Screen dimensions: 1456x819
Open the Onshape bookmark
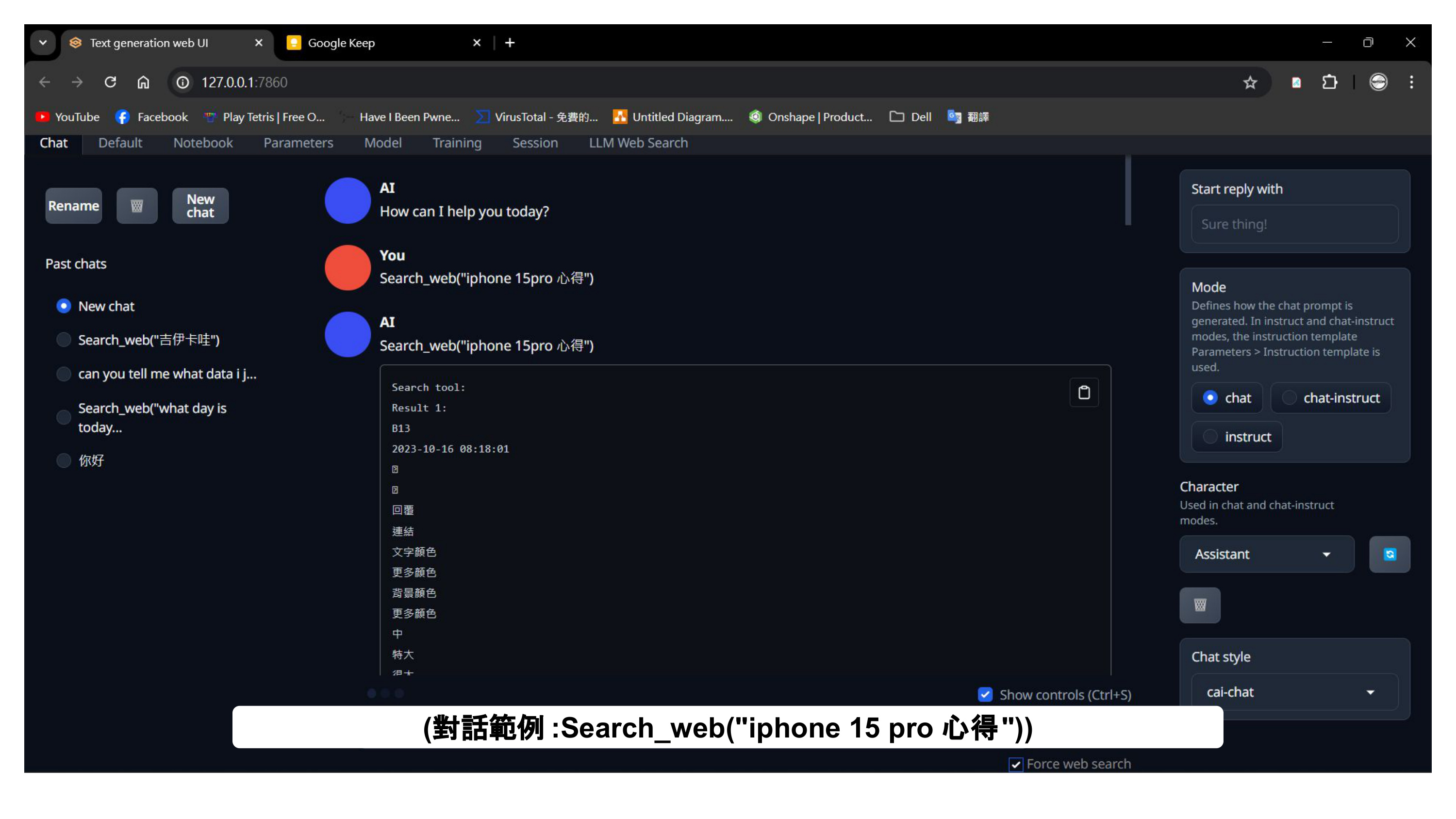point(811,117)
